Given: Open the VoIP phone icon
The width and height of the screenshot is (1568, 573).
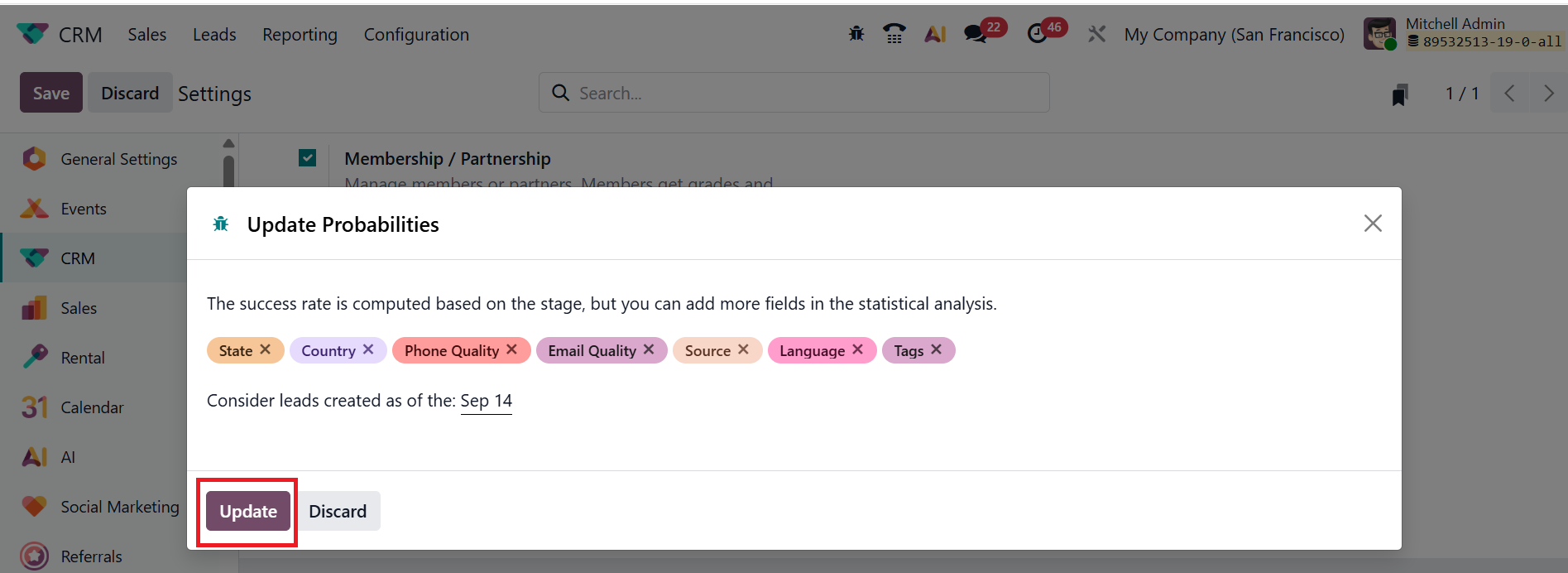Looking at the screenshot, I should (x=894, y=34).
